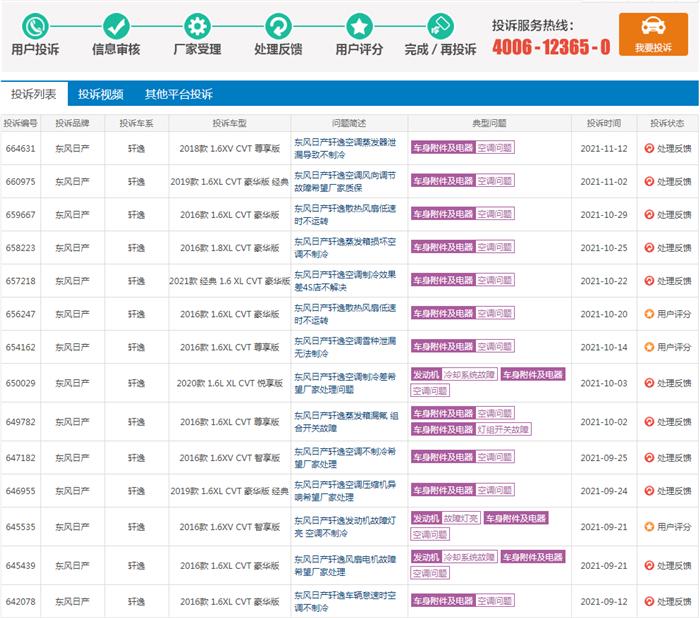Click 发动机 故障灯亮 tag in row 645535
This screenshot has width=700, height=618.
point(446,518)
